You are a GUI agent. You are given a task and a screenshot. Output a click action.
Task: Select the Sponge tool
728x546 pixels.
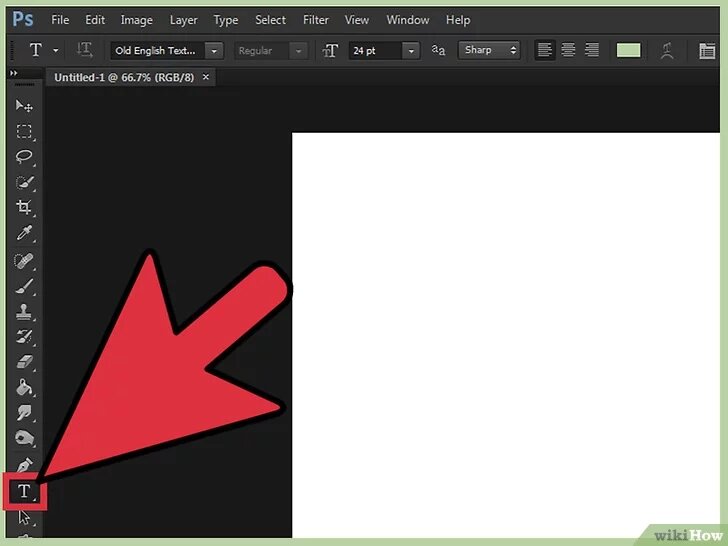[24, 438]
